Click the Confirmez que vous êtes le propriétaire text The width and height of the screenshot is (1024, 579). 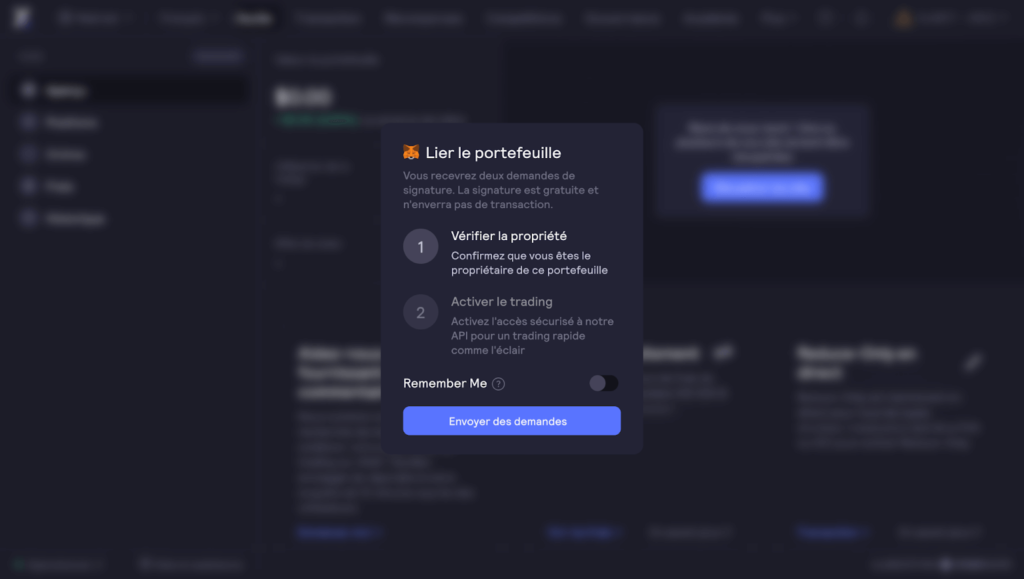529,263
